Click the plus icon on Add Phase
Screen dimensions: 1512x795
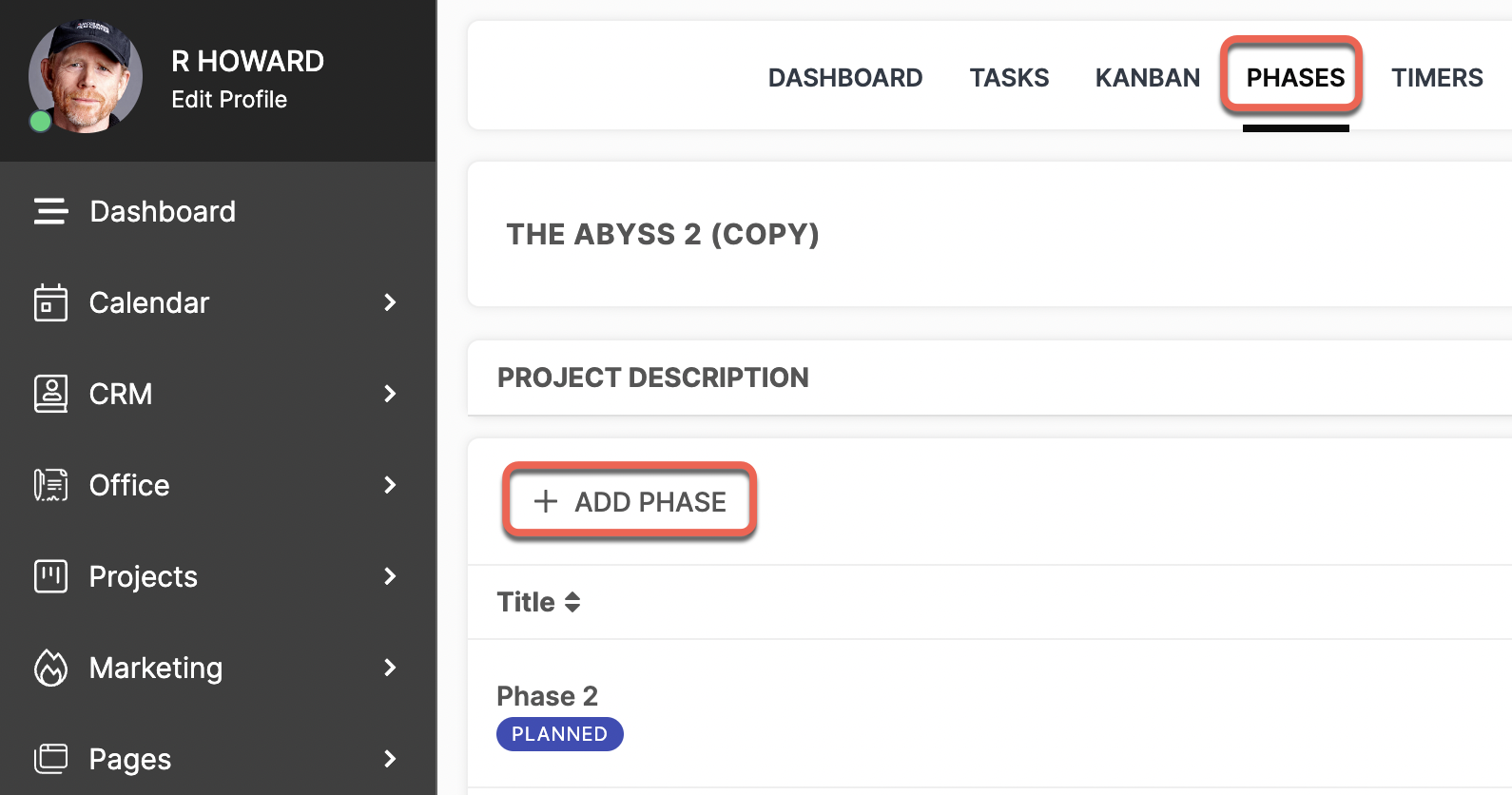click(x=546, y=501)
